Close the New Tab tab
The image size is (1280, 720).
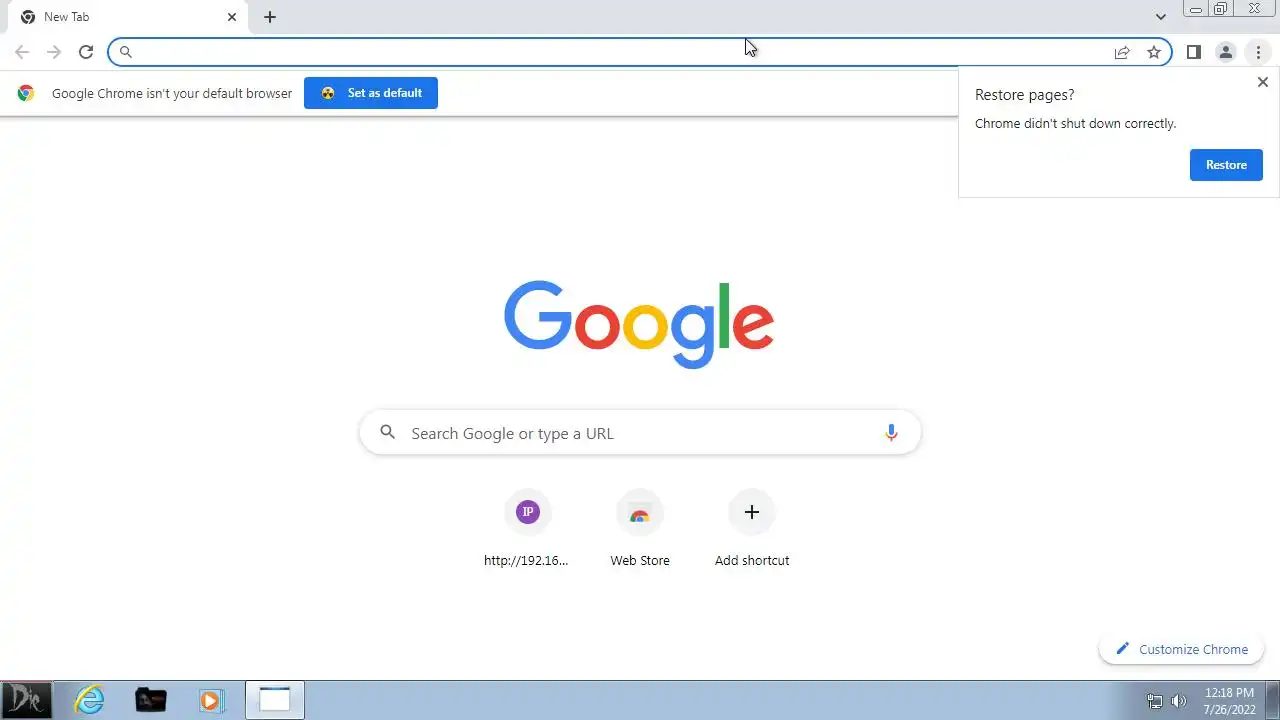coord(232,17)
